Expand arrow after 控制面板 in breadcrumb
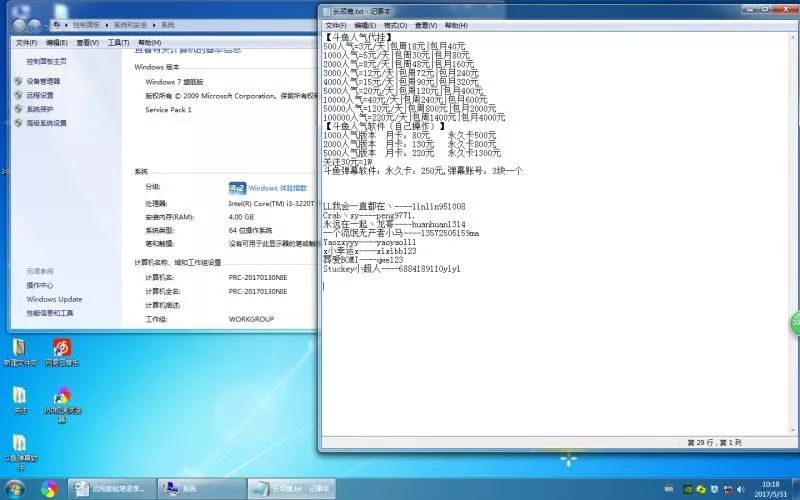 point(107,24)
